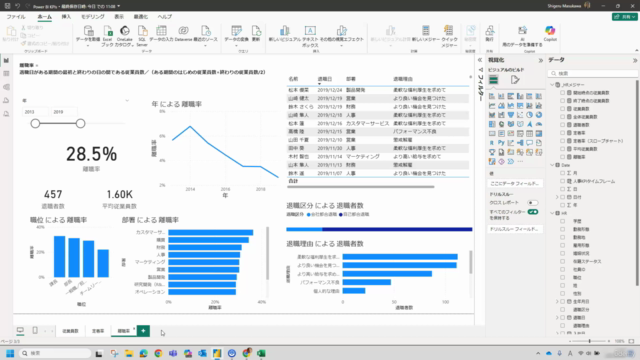Select the Q&A speech-bubble visual icon
The height and width of the screenshot is (360, 640).
pyautogui.click(x=529, y=143)
